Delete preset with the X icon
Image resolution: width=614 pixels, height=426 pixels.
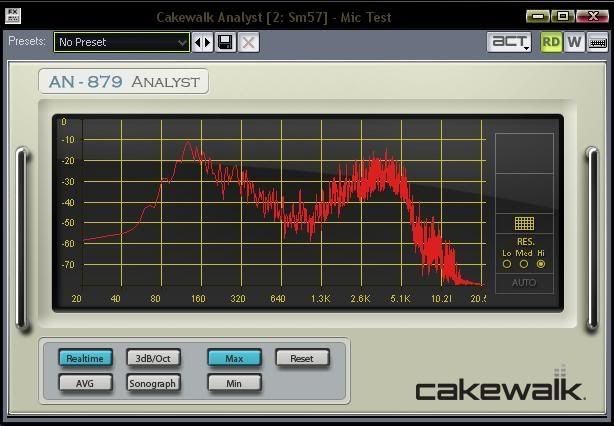pyautogui.click(x=249, y=42)
